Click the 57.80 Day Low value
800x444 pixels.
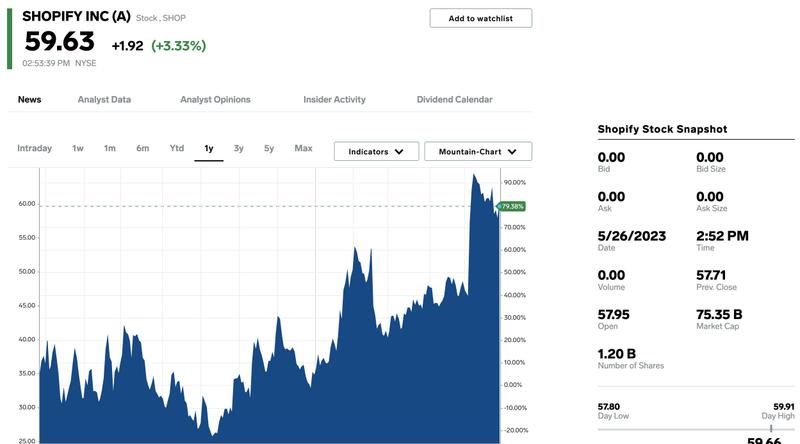pyautogui.click(x=609, y=407)
